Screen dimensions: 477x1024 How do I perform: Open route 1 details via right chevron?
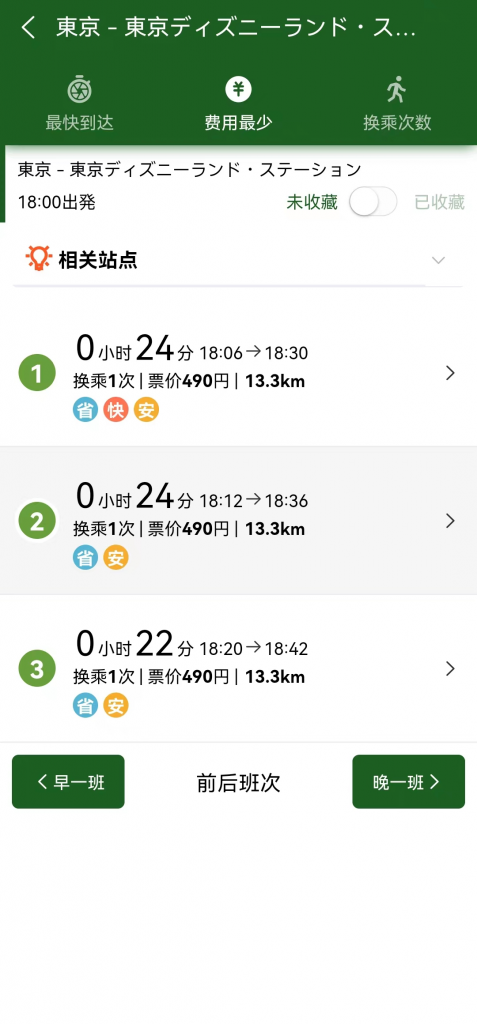click(450, 373)
